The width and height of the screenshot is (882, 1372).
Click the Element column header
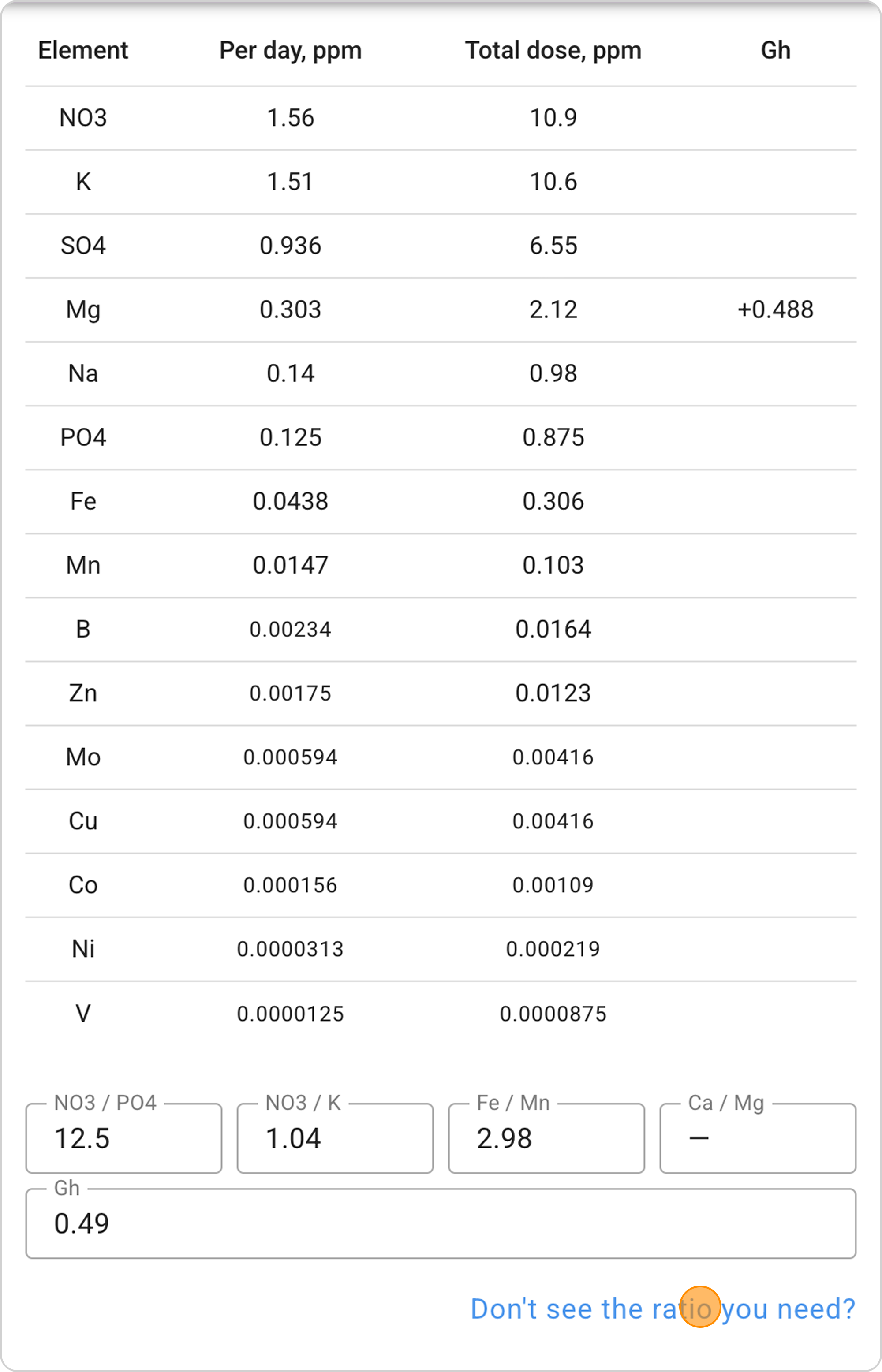point(83,50)
